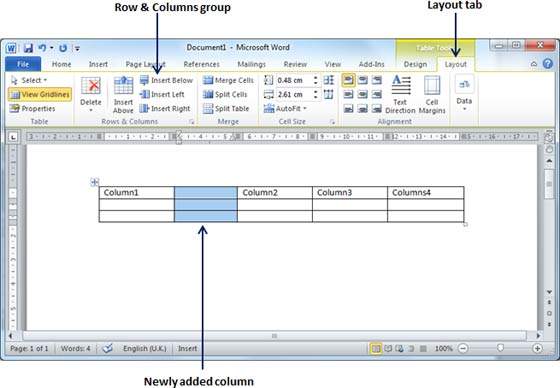The width and height of the screenshot is (560, 388).
Task: Open table Properties
Action: click(x=32, y=109)
